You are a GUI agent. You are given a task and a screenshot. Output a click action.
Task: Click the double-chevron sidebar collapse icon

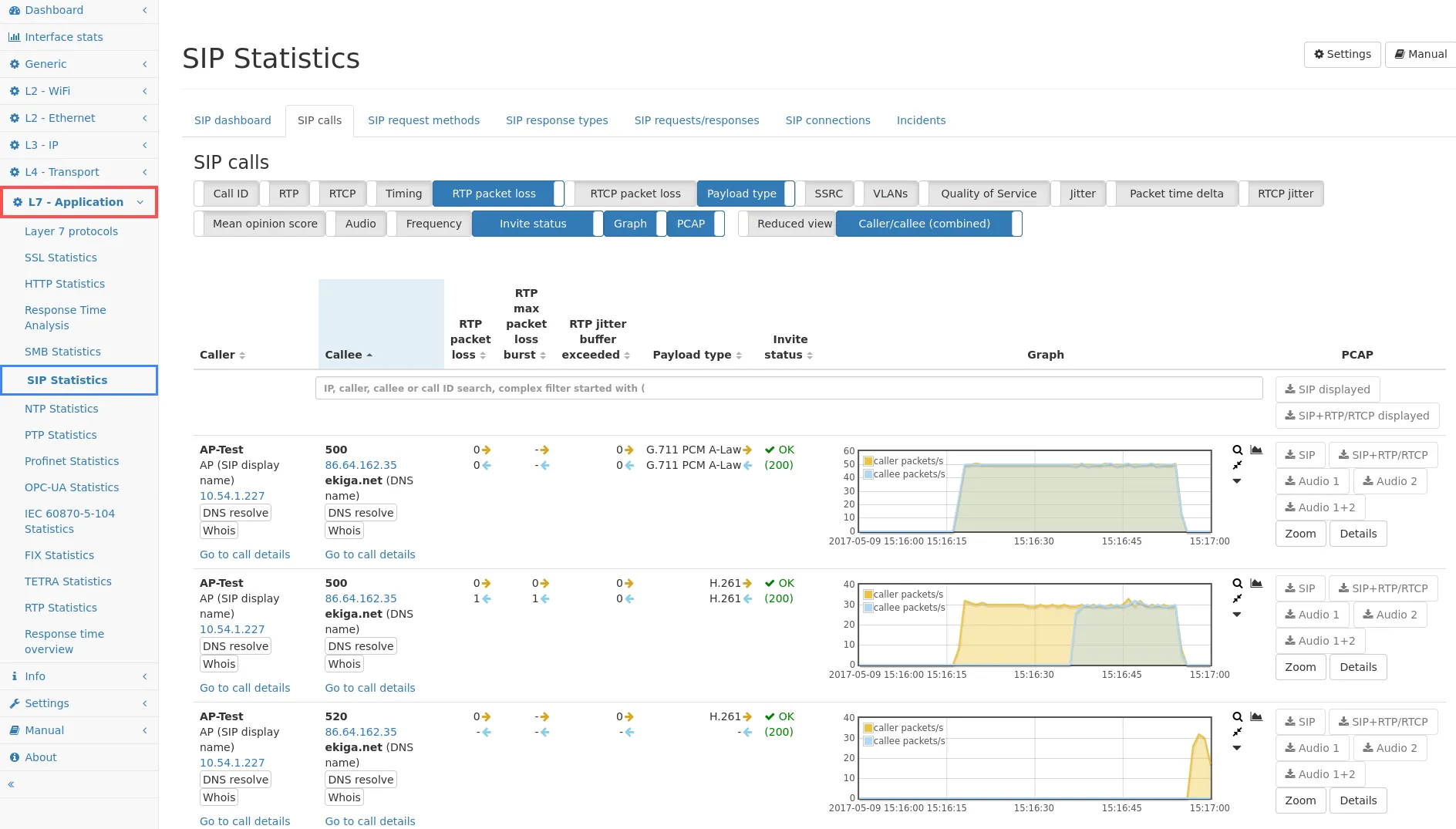click(x=11, y=784)
